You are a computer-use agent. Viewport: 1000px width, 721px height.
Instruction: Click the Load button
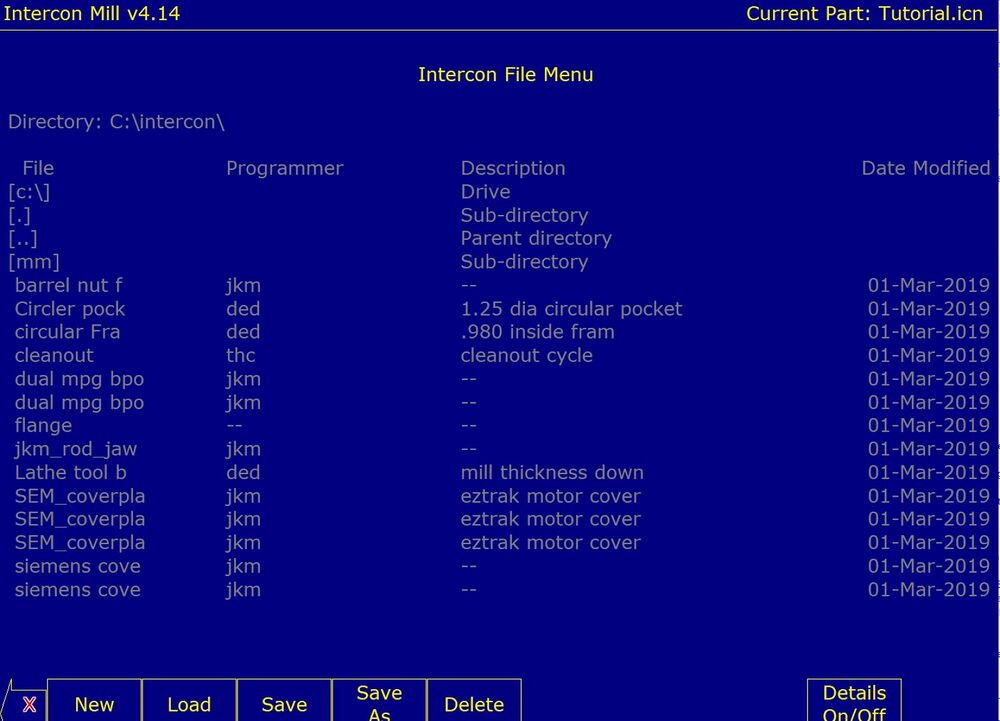click(189, 703)
